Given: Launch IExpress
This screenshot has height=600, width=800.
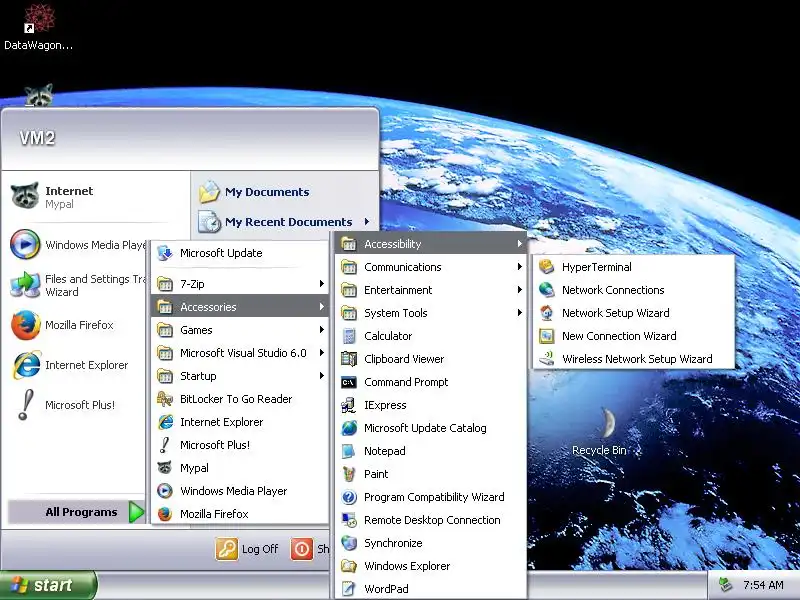Looking at the screenshot, I should coord(431,405).
